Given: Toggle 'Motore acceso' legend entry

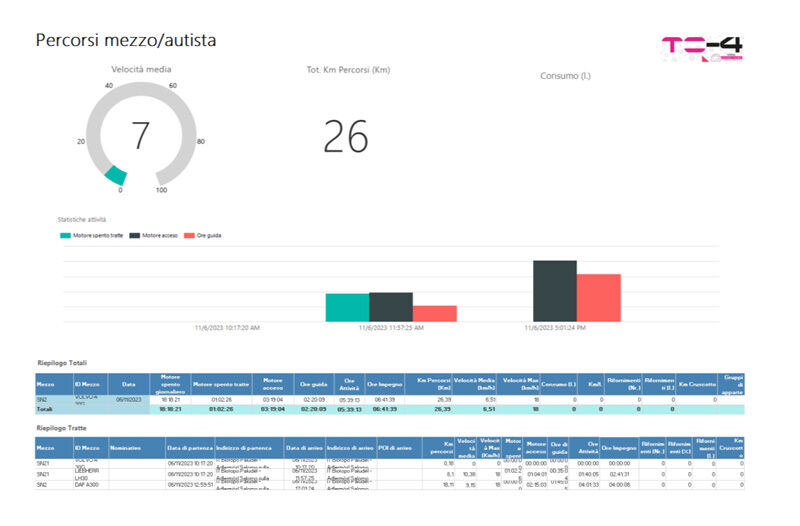Looking at the screenshot, I should pyautogui.click(x=156, y=234).
